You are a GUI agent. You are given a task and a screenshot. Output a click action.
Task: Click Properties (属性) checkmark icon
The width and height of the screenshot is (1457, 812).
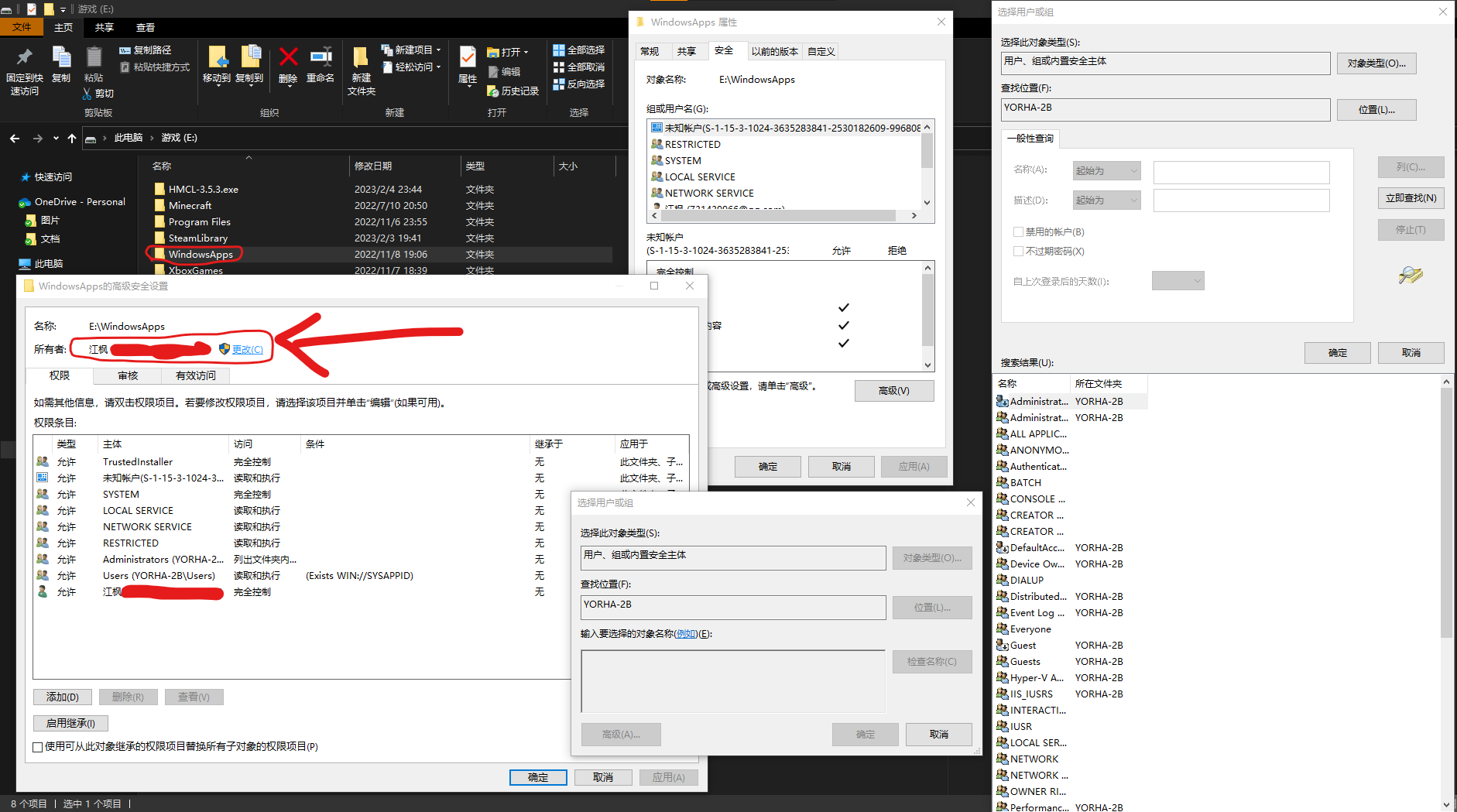point(468,57)
